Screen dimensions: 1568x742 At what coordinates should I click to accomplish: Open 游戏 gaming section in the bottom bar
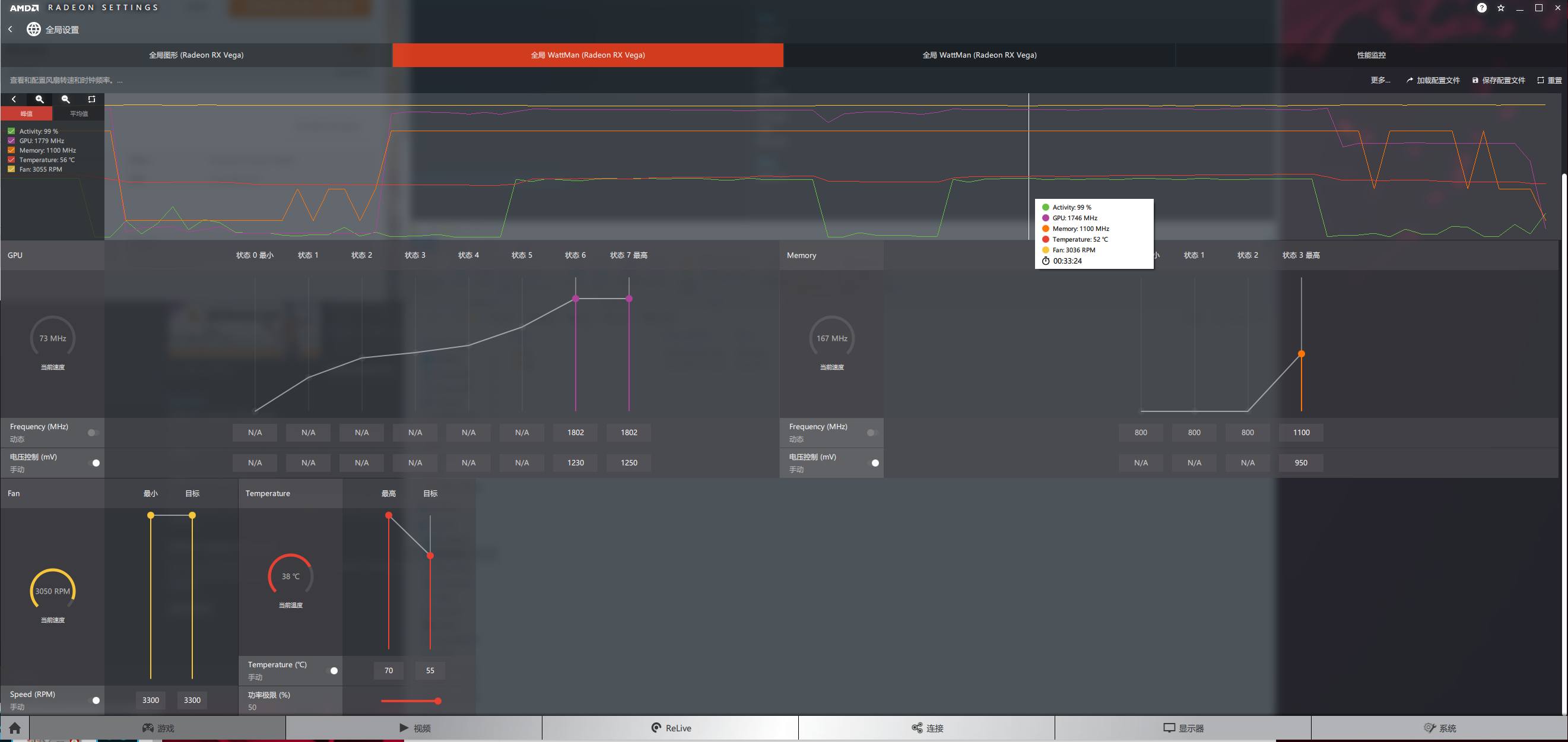coord(158,728)
